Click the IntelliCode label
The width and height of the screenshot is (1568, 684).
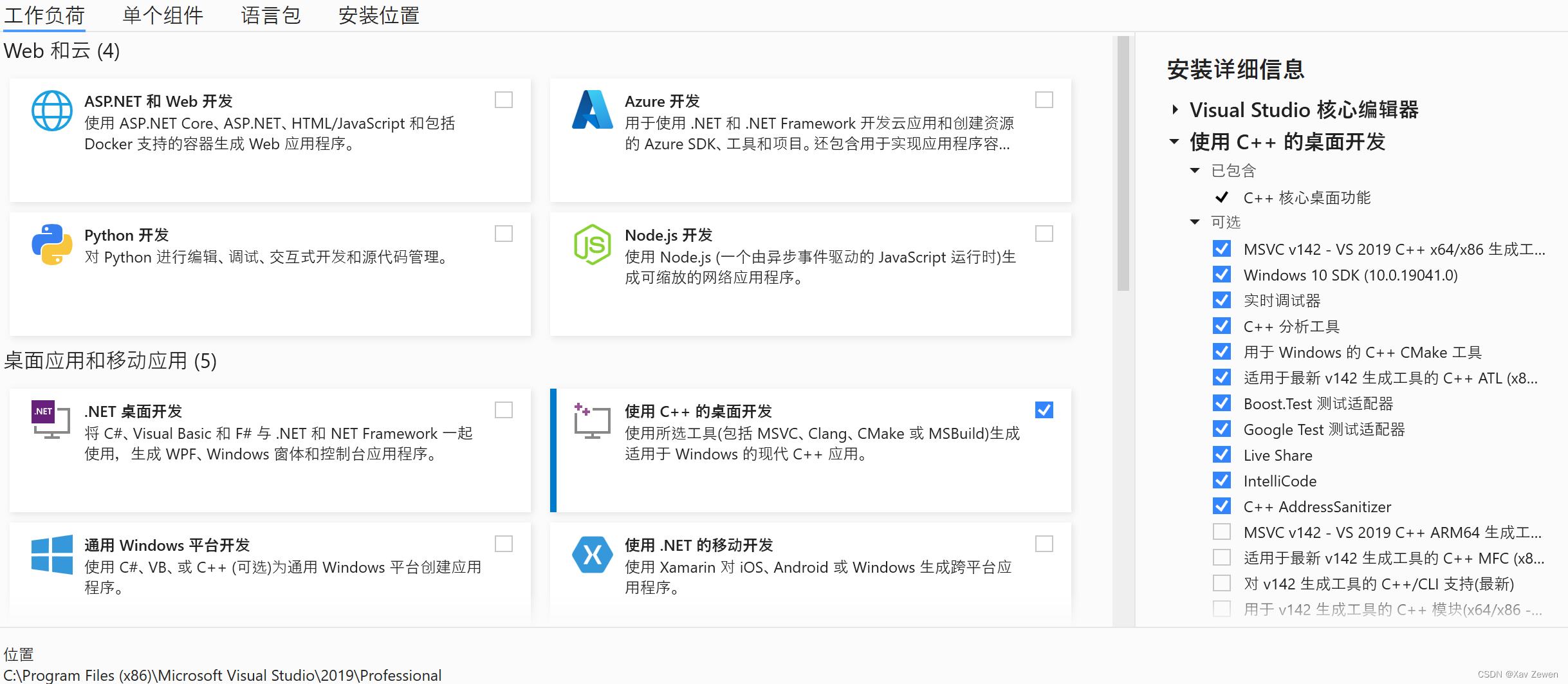click(1280, 481)
